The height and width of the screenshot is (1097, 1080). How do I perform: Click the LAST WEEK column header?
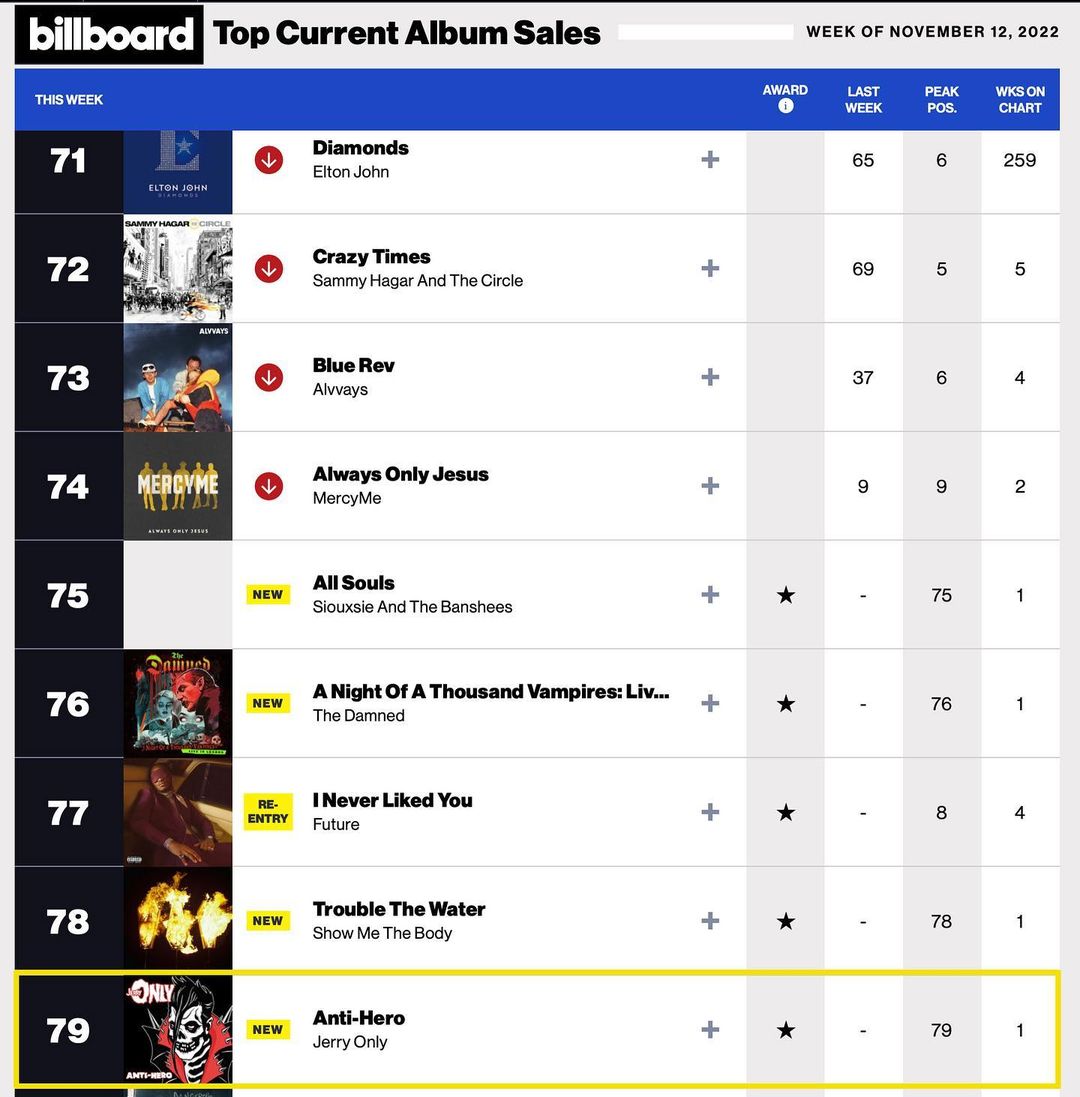[863, 99]
